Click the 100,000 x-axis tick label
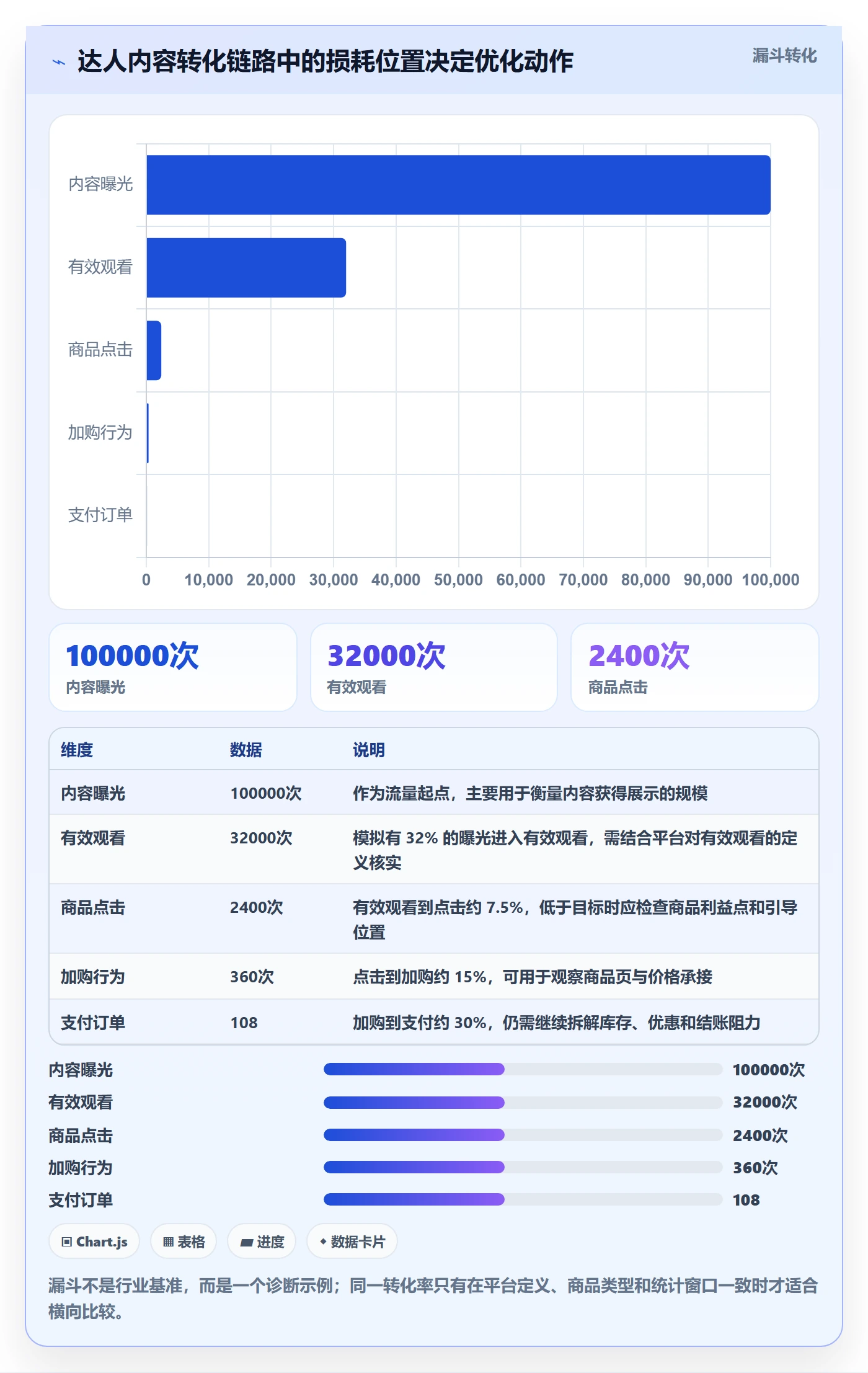Screen dimensions: 868x1373 click(x=771, y=580)
